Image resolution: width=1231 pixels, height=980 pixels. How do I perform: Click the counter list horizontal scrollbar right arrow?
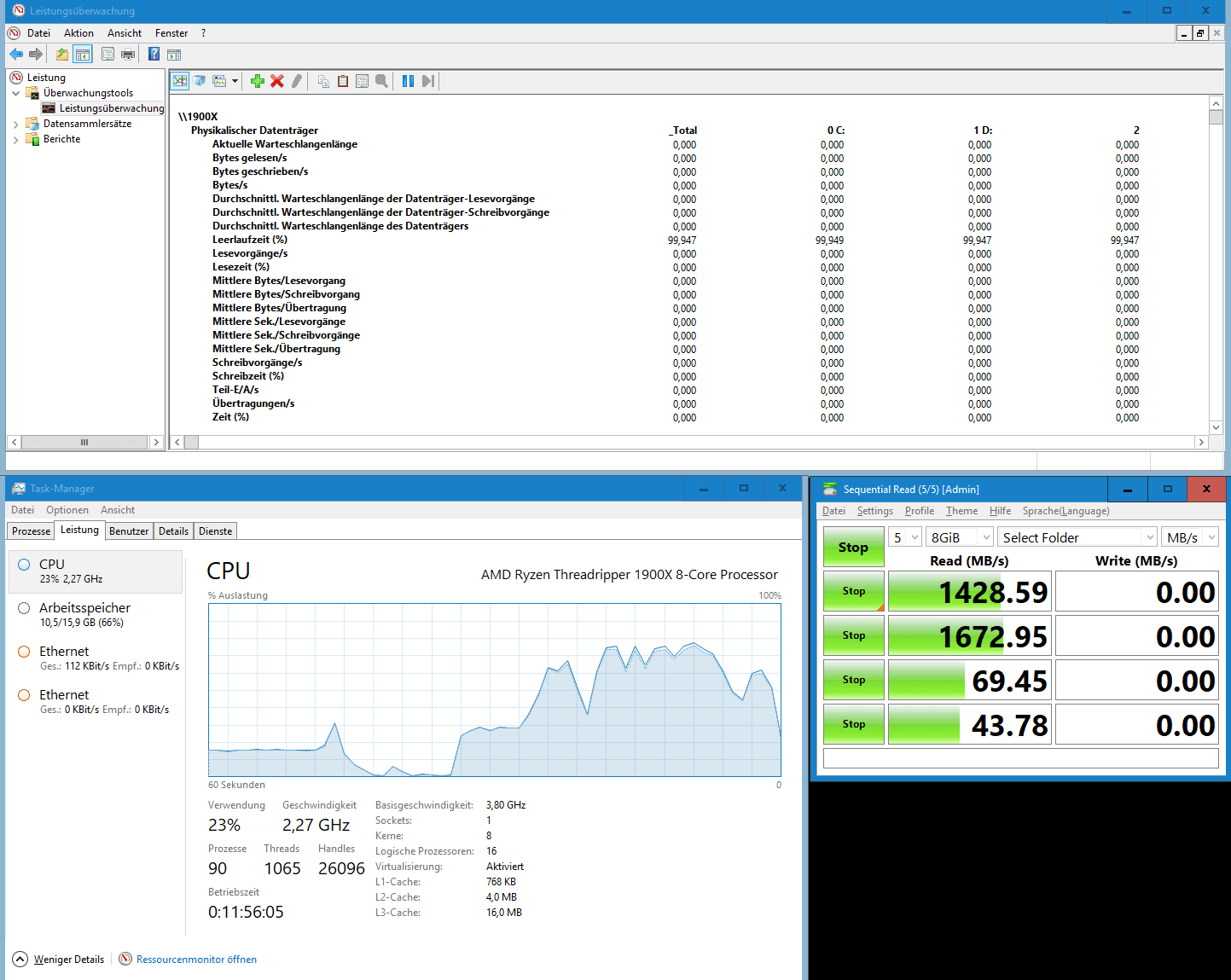[x=1201, y=442]
